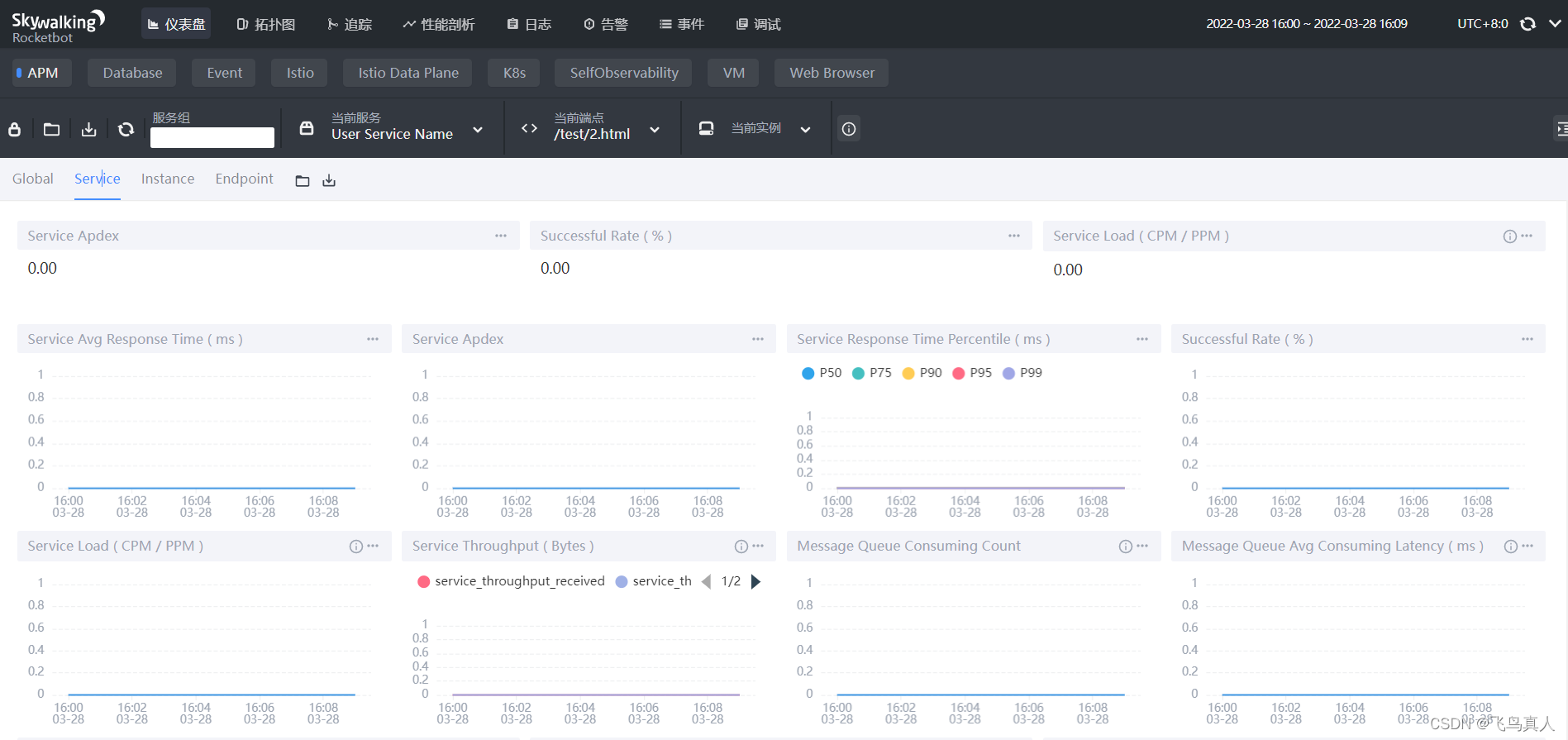This screenshot has width=1568, height=740.
Task: Click the lock edit-mode icon in toolbar
Action: pos(14,129)
